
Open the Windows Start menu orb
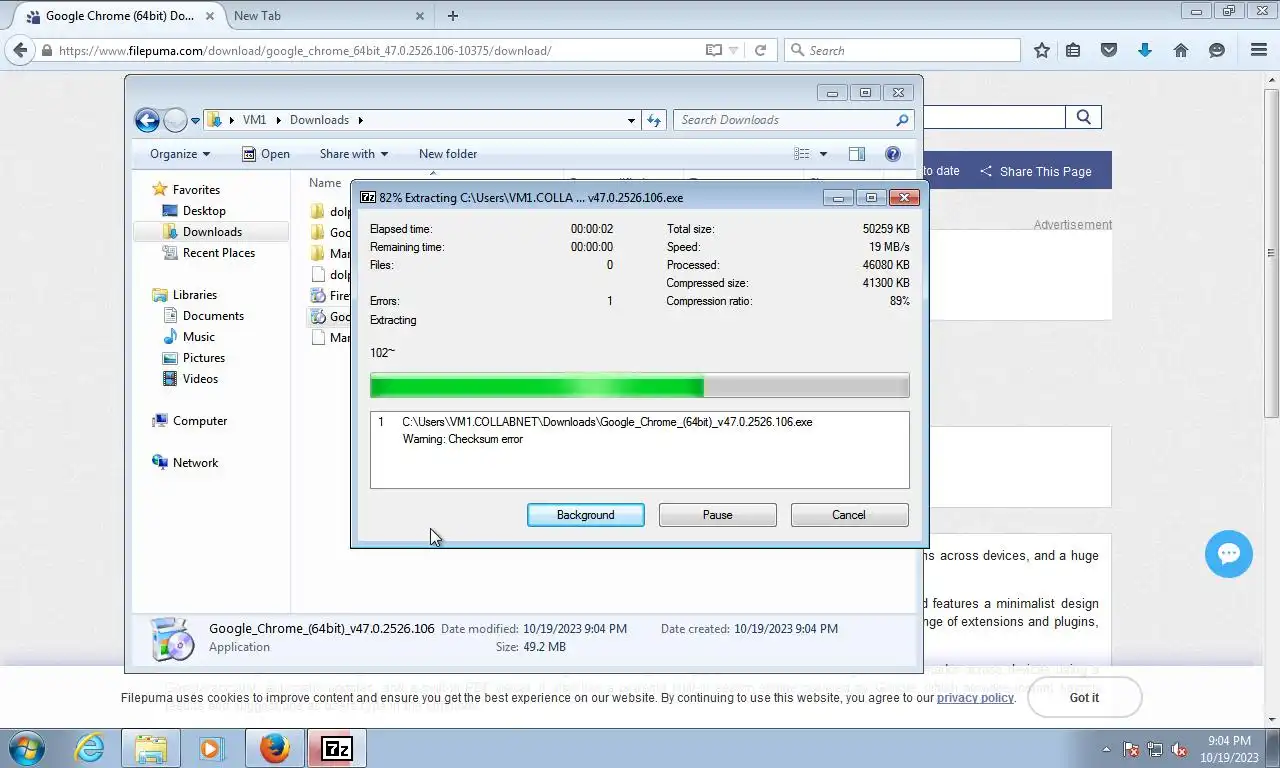(x=27, y=748)
